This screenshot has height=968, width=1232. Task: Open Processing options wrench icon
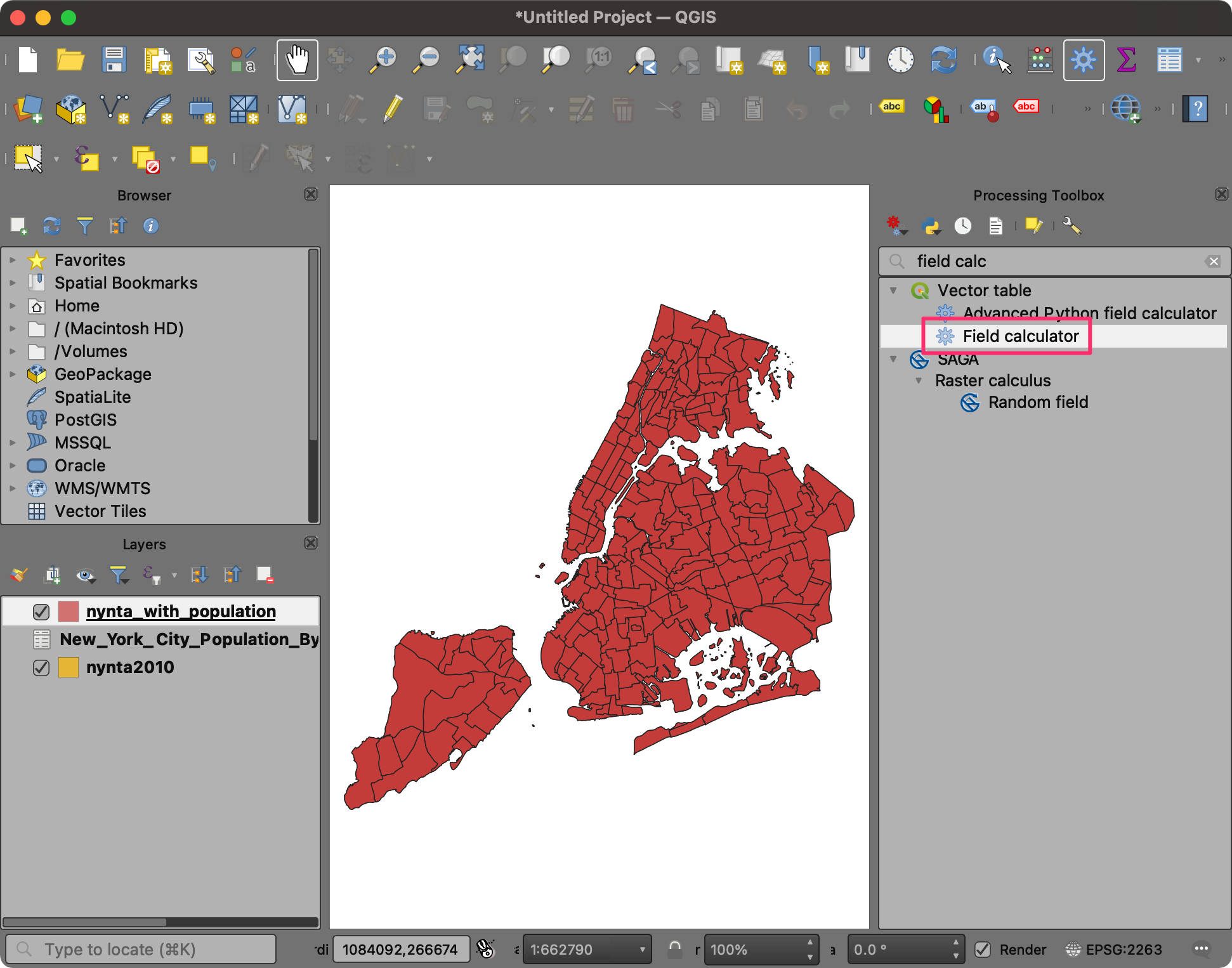(x=1071, y=226)
